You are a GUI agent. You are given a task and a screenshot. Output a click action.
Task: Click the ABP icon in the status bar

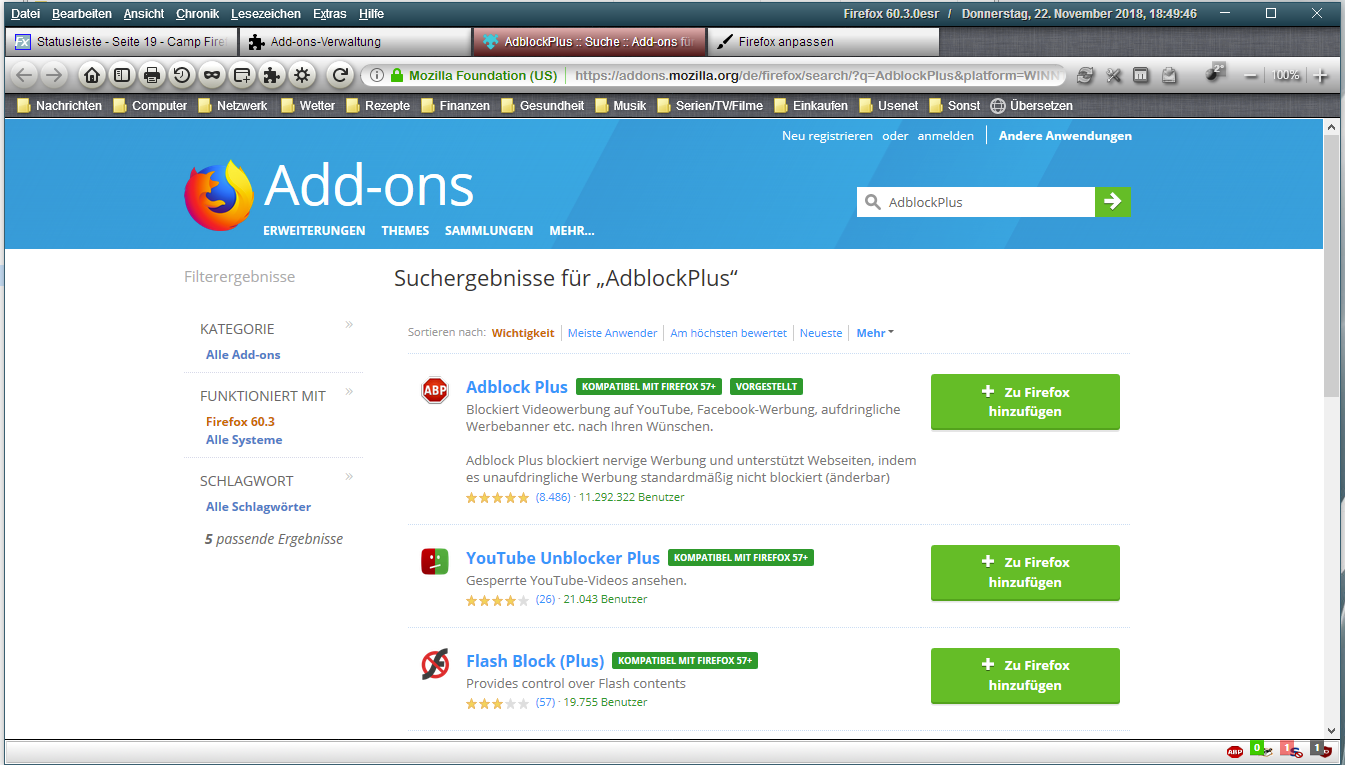1235,751
